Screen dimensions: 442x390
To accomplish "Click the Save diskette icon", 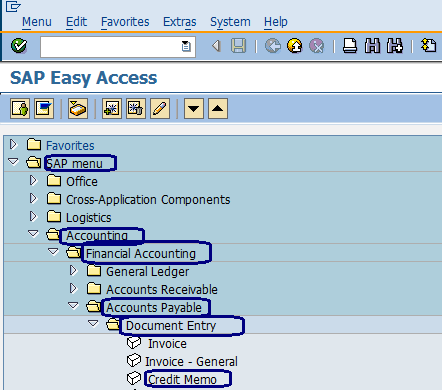I will [238, 46].
